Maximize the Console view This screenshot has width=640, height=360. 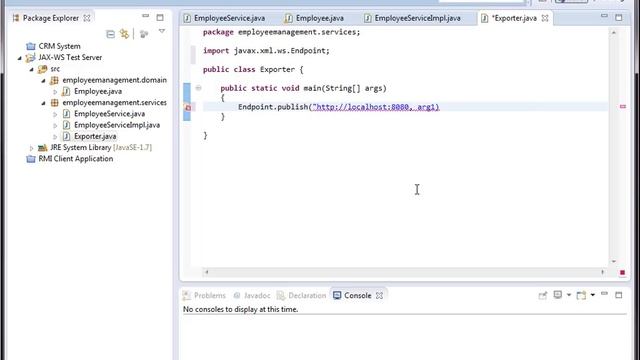coord(619,295)
